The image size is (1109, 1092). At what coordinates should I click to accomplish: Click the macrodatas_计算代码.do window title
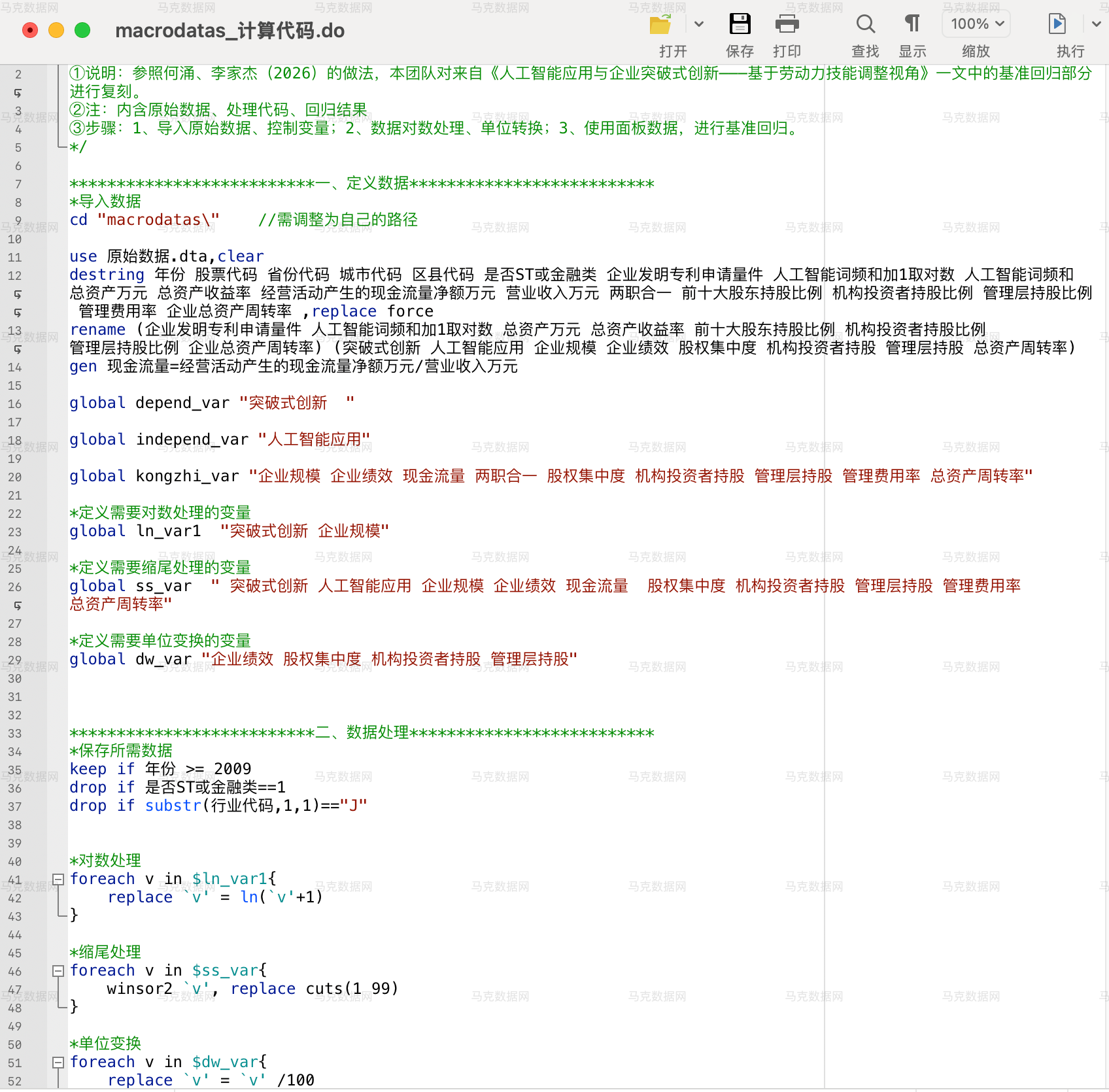point(230,31)
